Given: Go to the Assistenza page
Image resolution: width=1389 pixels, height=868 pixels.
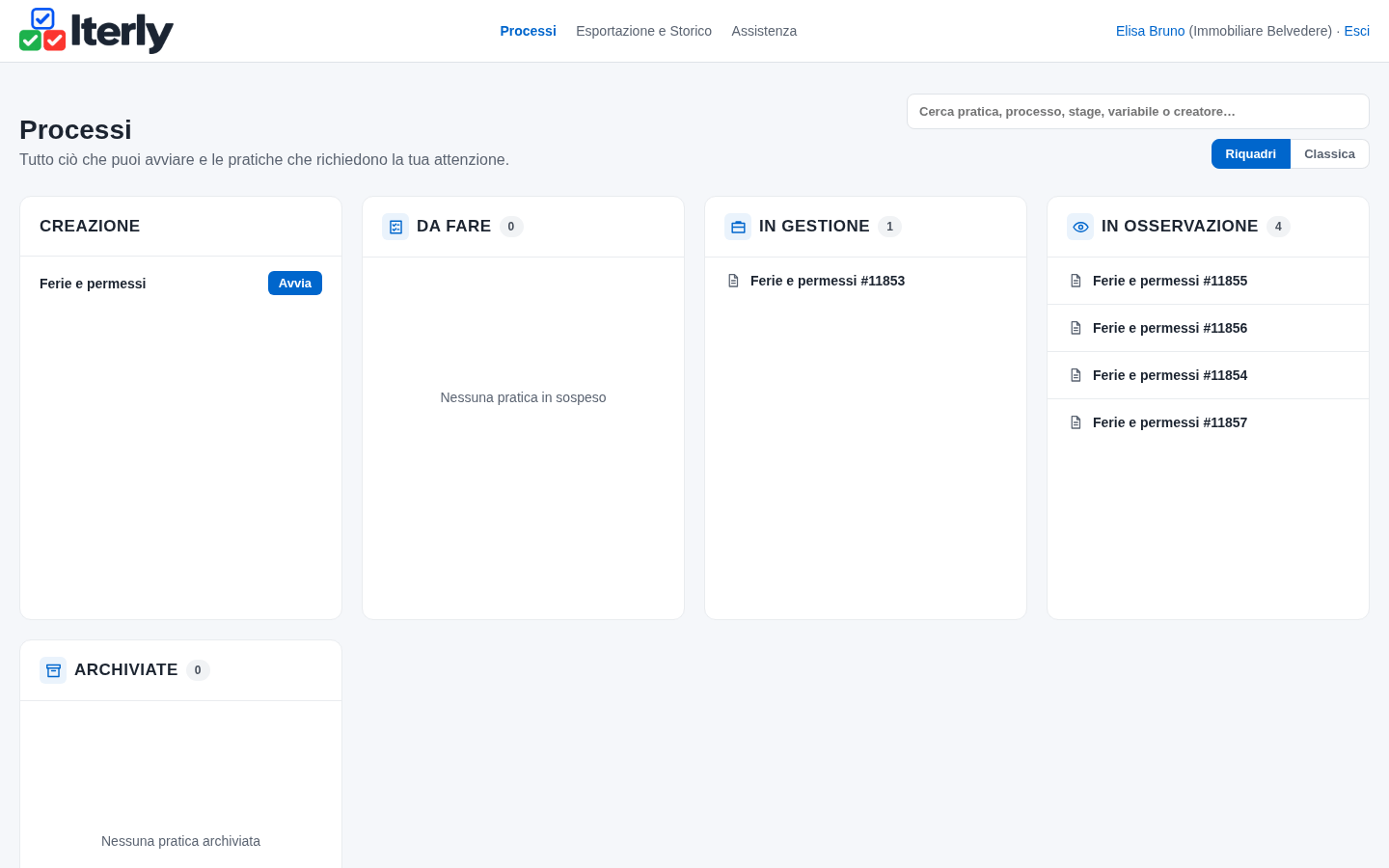Looking at the screenshot, I should pyautogui.click(x=764, y=31).
